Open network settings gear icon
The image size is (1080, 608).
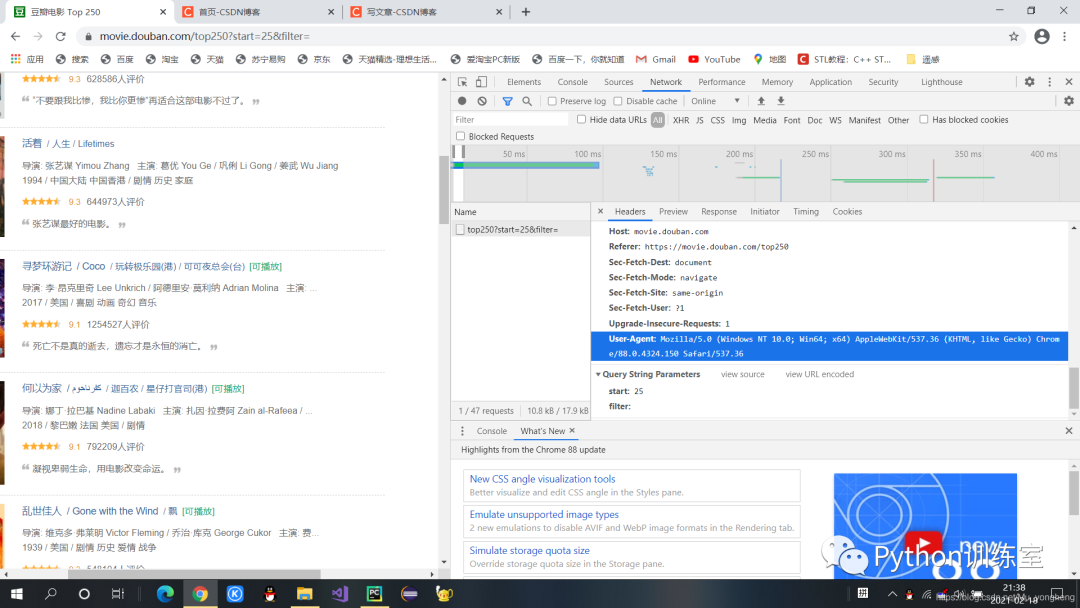[x=1068, y=101]
